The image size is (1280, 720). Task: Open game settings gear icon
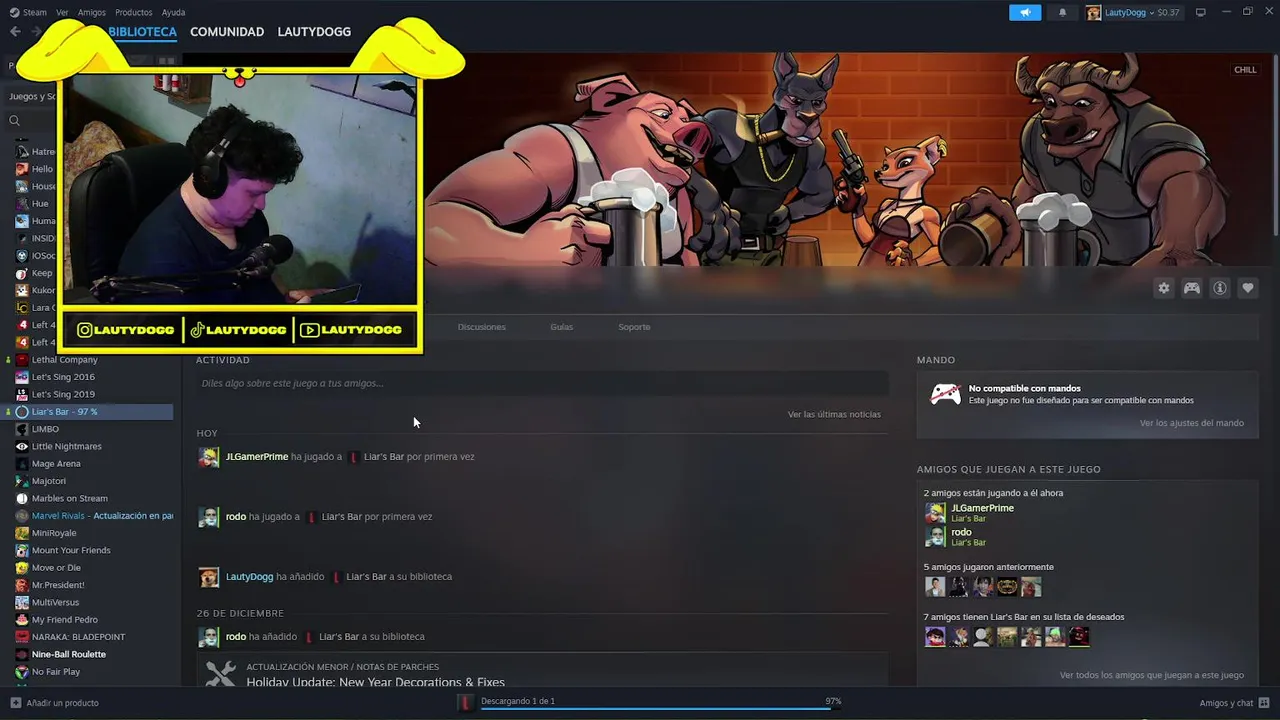(x=1163, y=288)
